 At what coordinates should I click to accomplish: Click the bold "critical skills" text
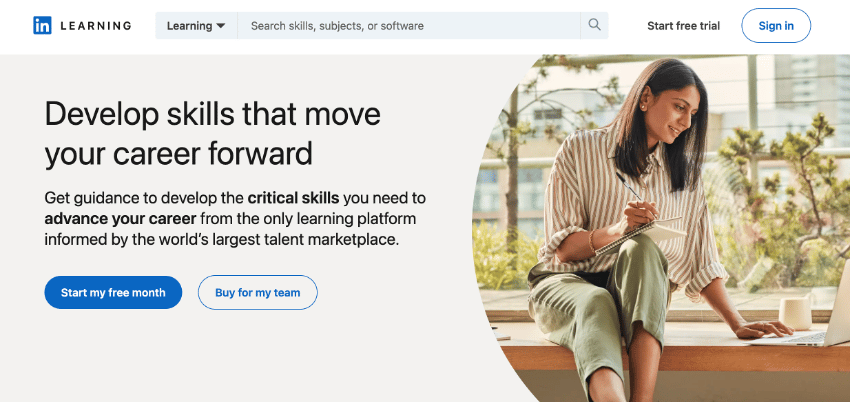293,198
